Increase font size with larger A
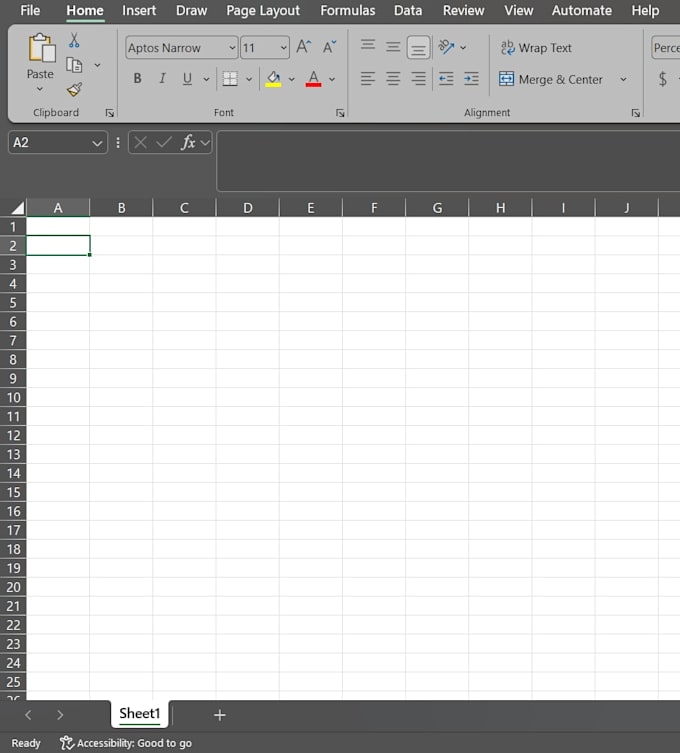This screenshot has width=680, height=753. [304, 47]
